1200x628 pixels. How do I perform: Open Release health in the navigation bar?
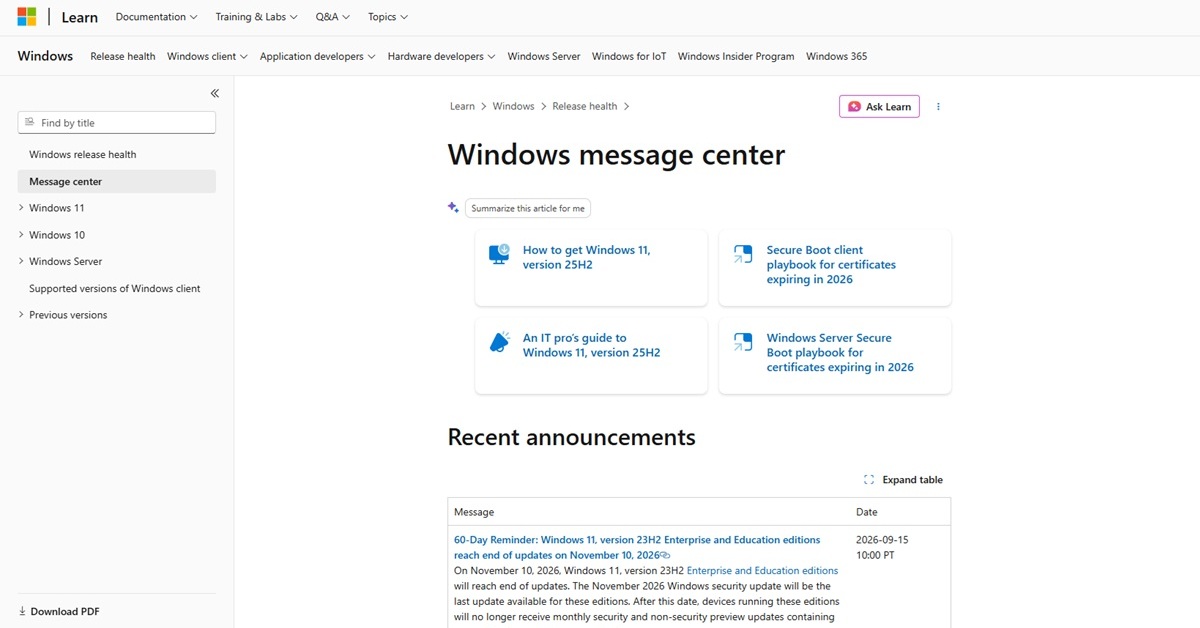[x=123, y=56]
